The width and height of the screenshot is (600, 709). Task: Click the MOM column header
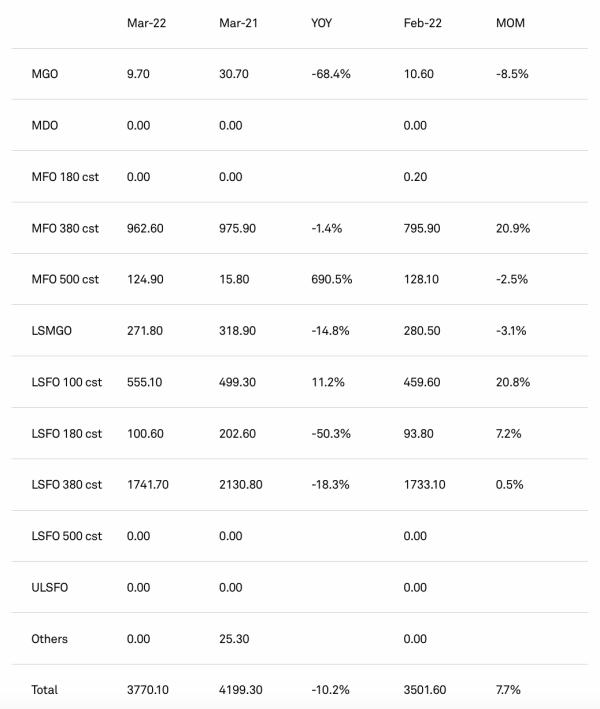tap(509, 22)
